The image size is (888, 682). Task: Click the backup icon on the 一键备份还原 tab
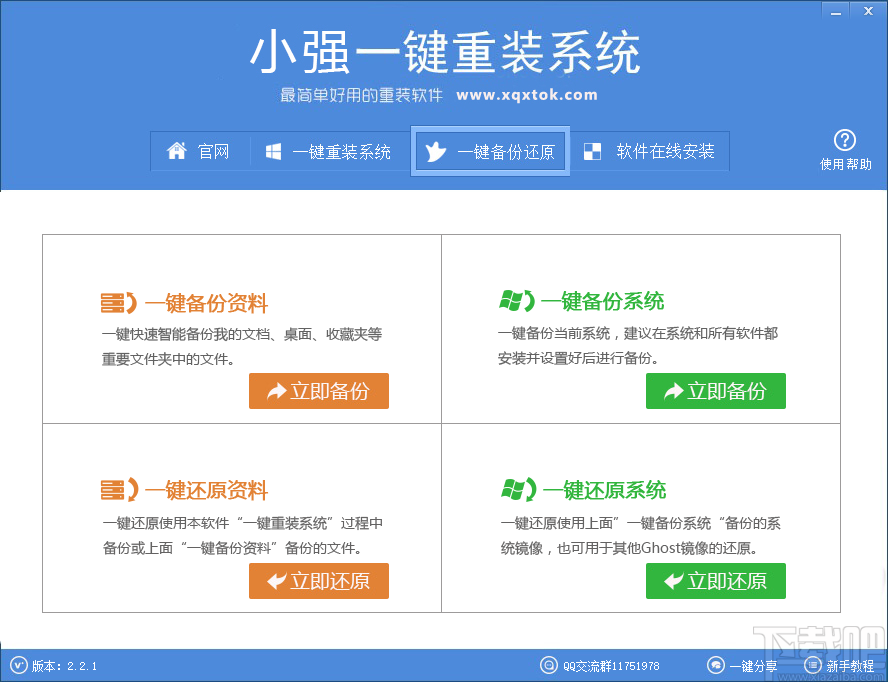[438, 151]
